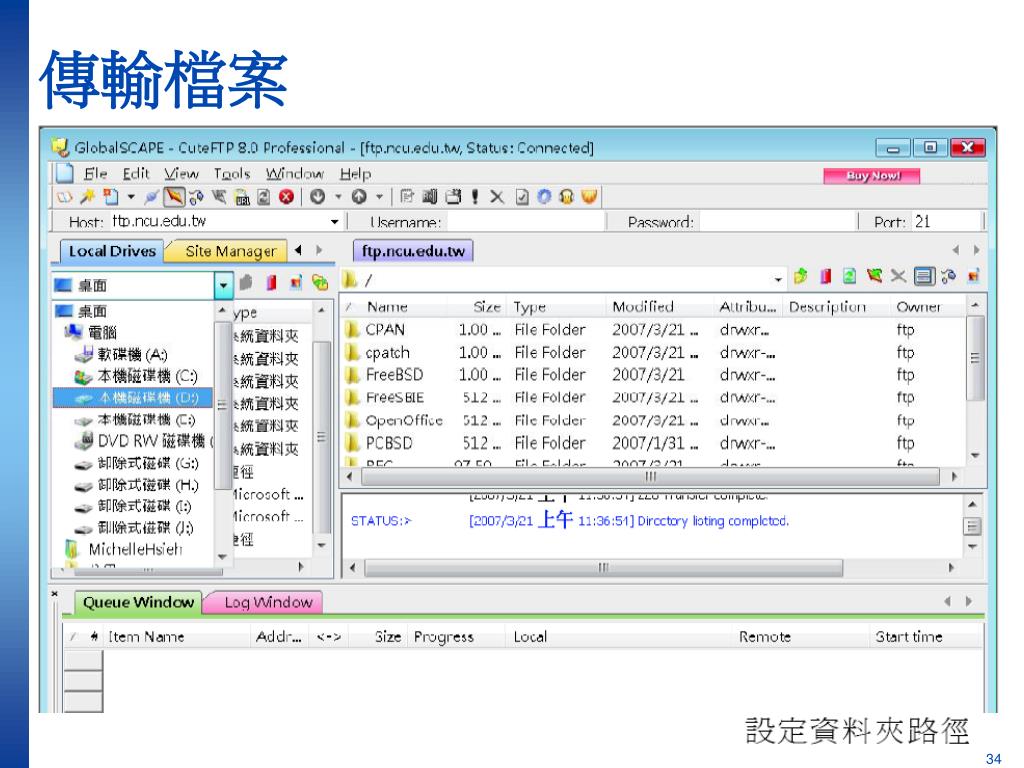
Task: Open dropdown arrow beside Download icon
Action: tap(338, 197)
